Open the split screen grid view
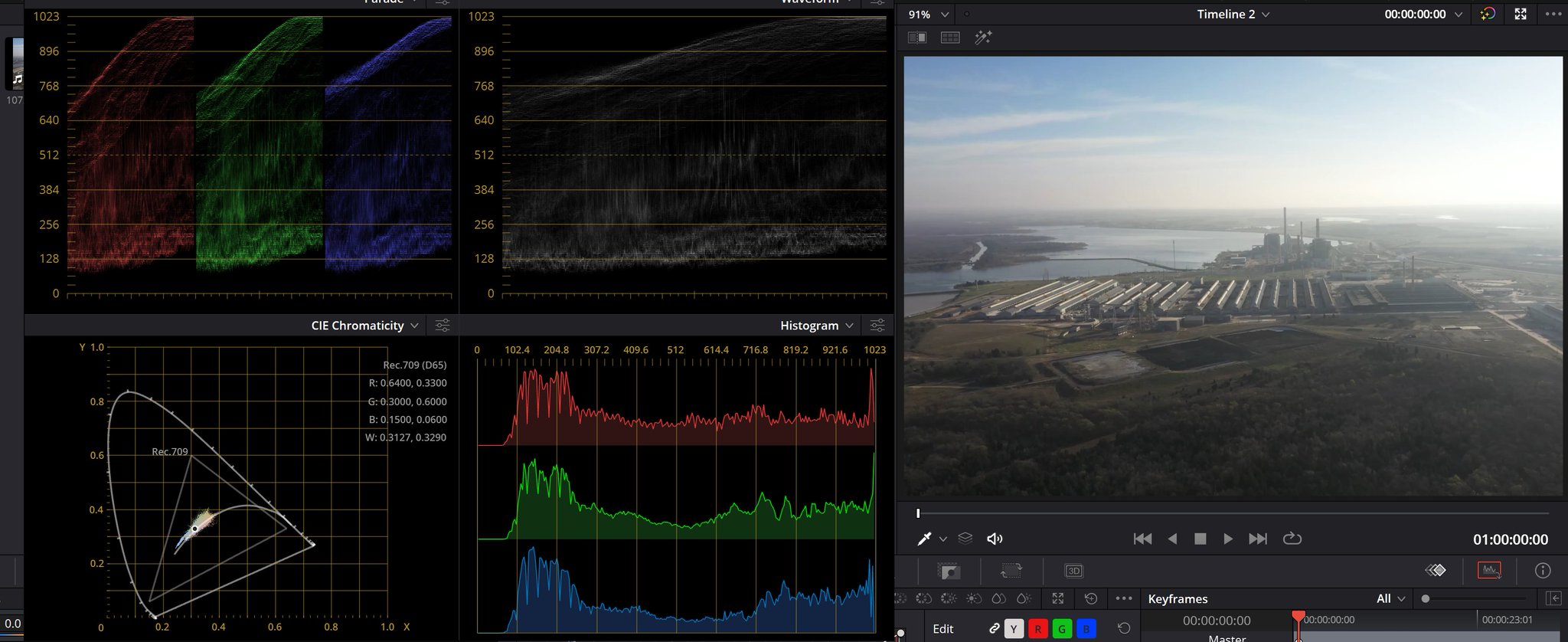 (950, 38)
